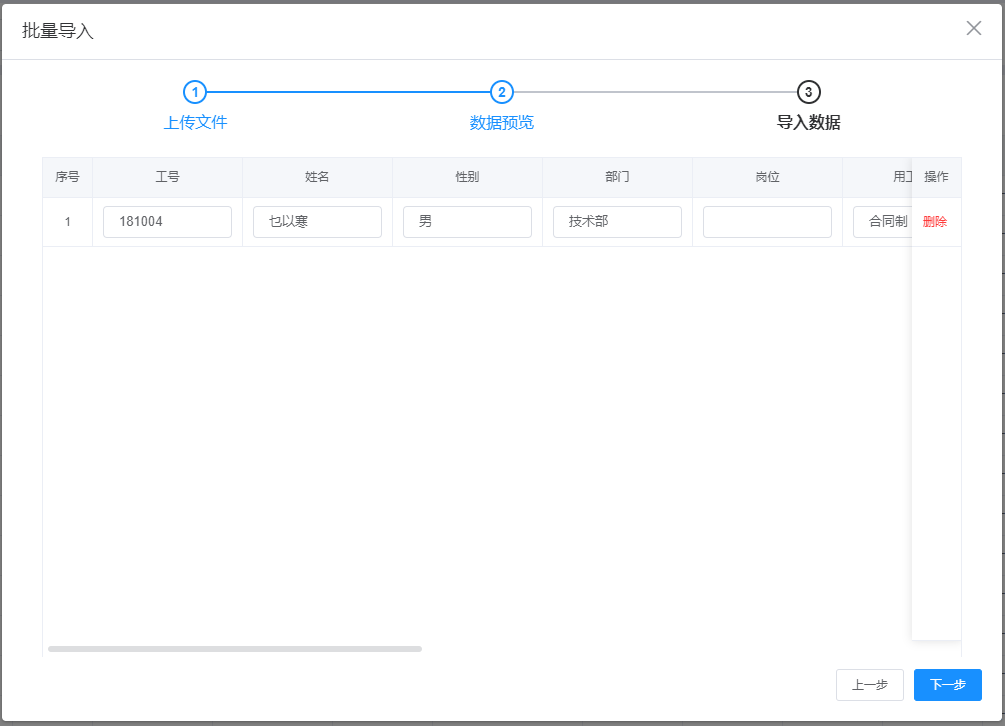Select the 导入数据 step label
1005x726 pixels.
click(x=808, y=122)
